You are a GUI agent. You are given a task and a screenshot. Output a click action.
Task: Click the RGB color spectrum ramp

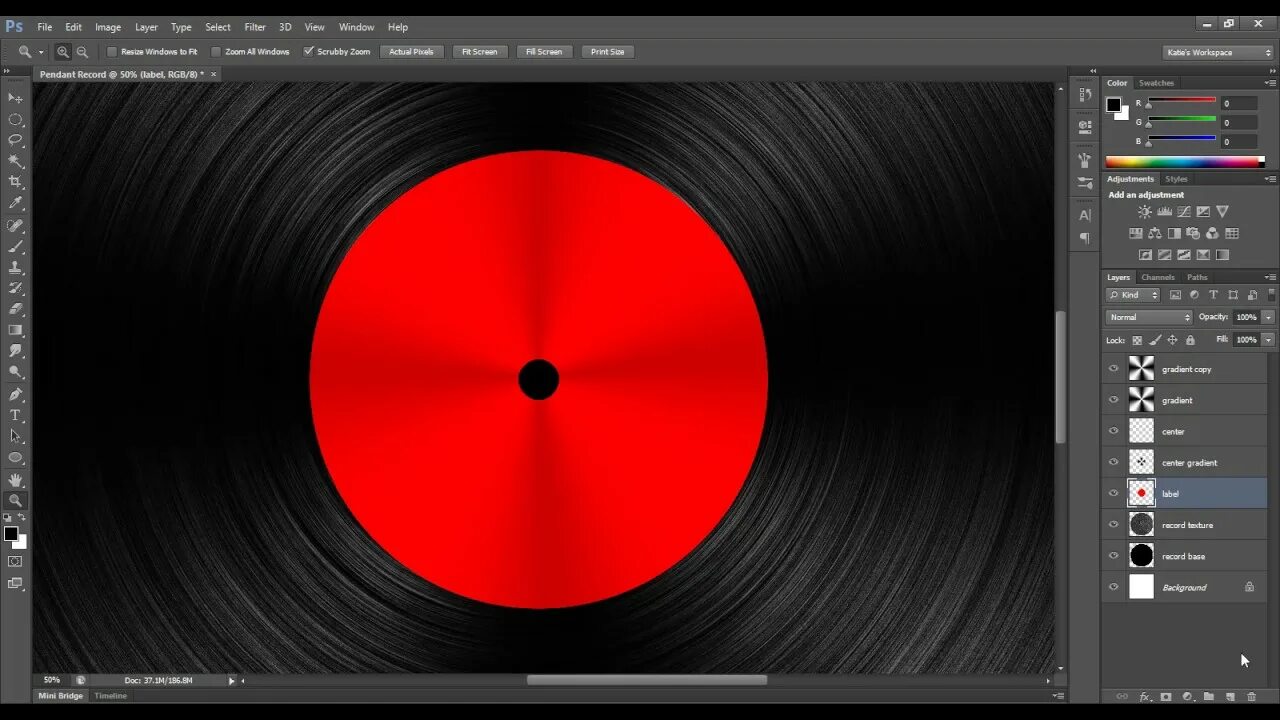click(x=1185, y=161)
